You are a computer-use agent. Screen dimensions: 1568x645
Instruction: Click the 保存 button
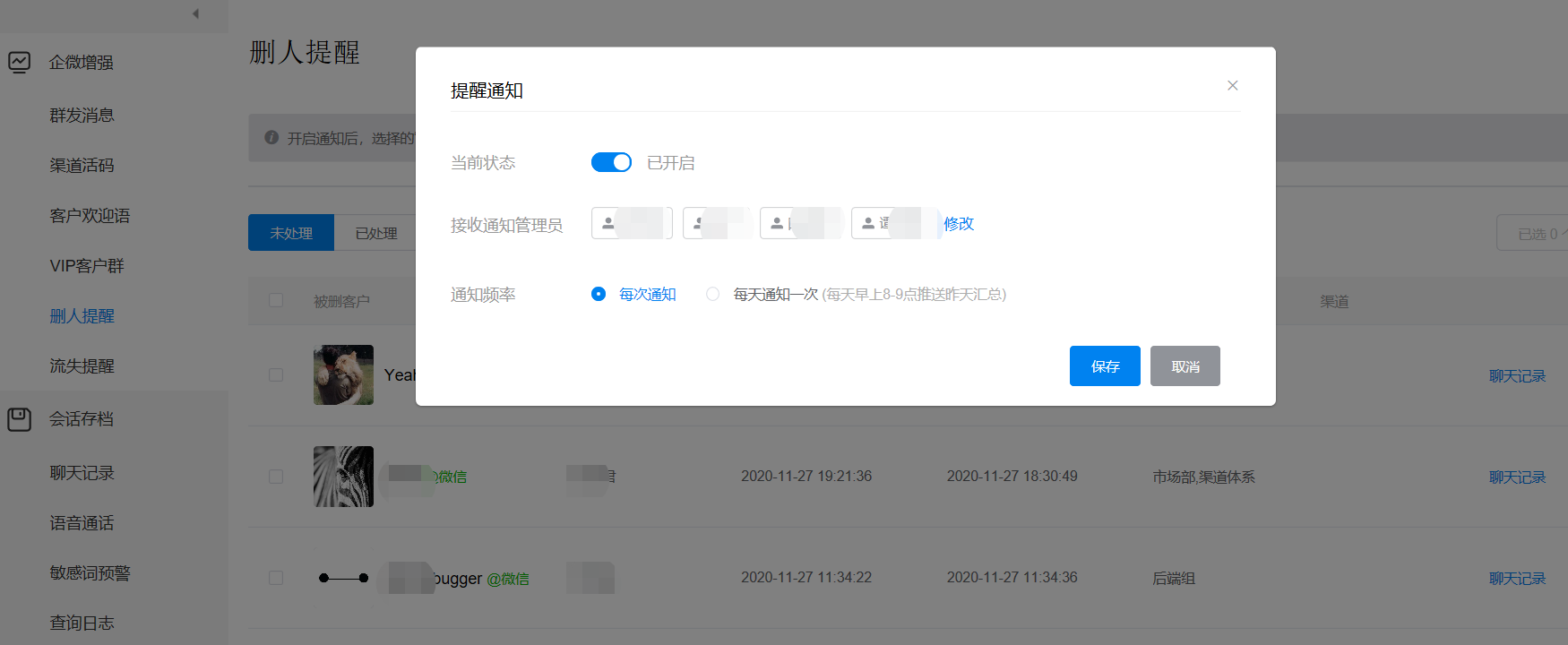1105,366
